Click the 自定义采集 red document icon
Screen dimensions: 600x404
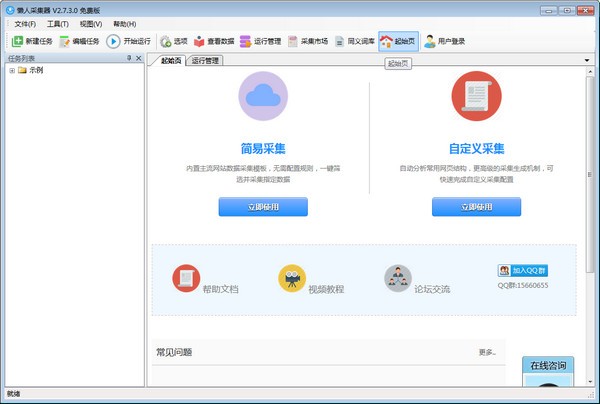coord(476,96)
